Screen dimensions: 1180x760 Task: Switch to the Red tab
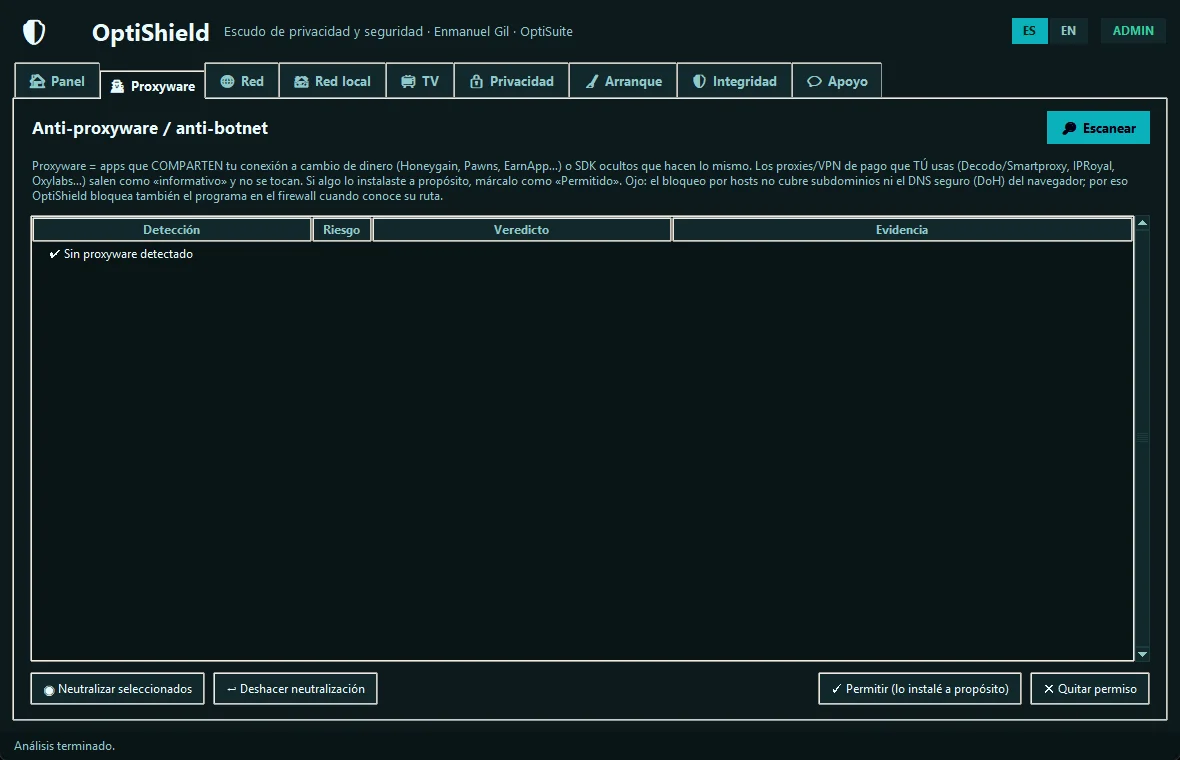242,81
